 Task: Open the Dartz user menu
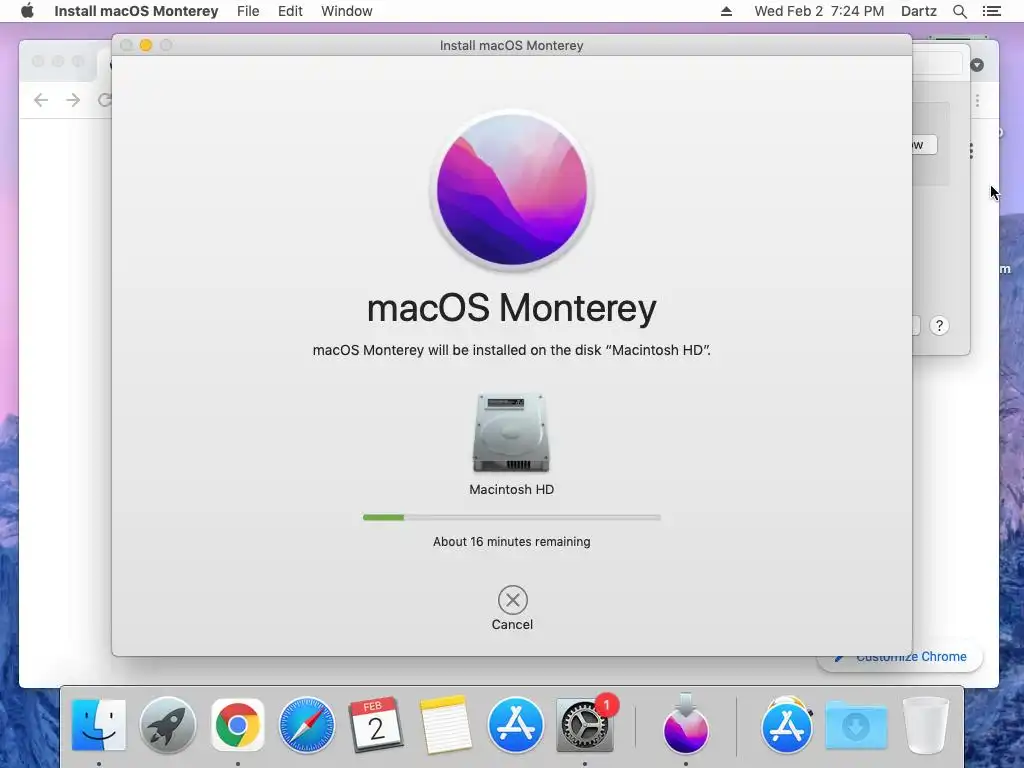coord(919,11)
